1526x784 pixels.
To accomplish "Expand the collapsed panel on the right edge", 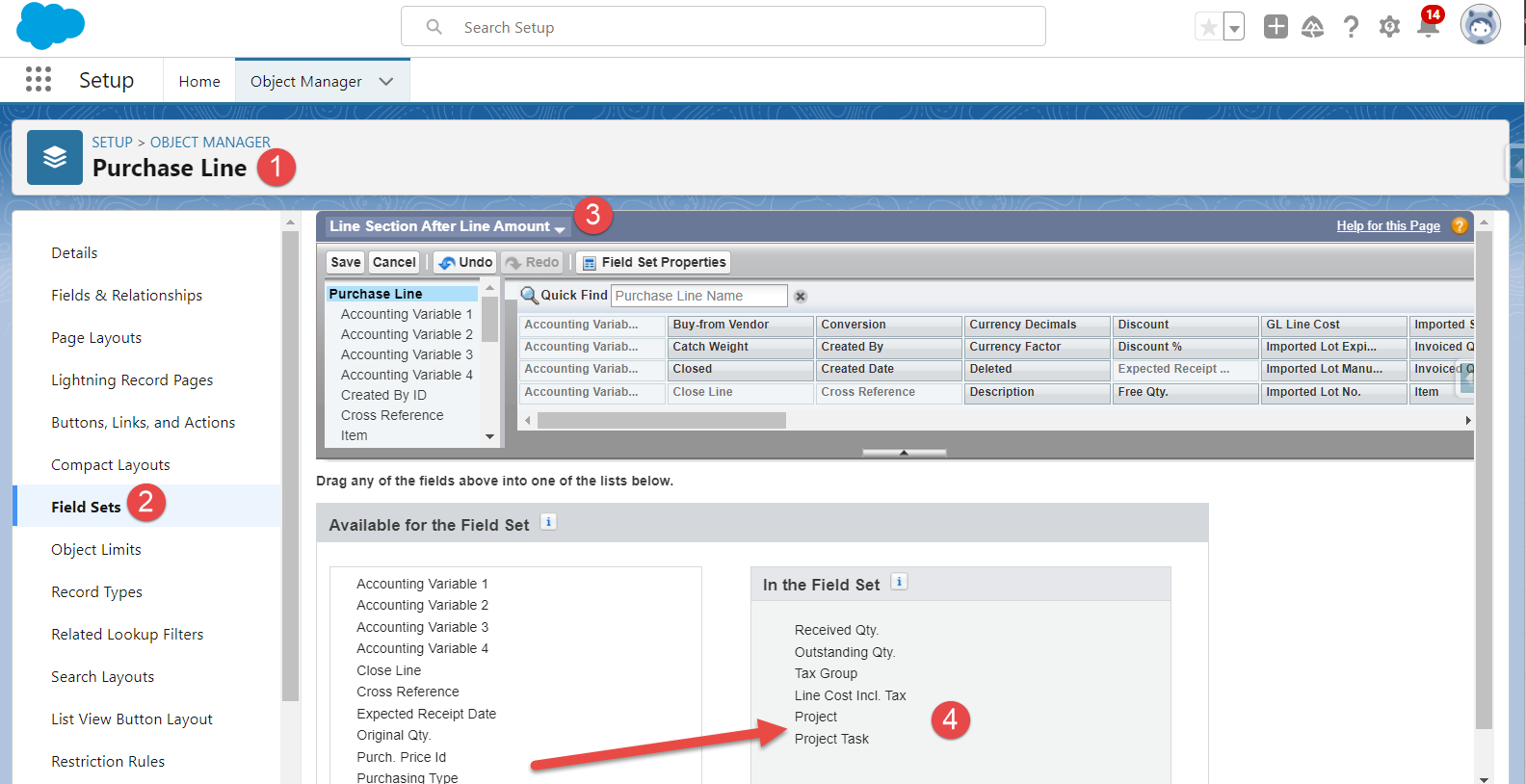I will [x=1515, y=166].
